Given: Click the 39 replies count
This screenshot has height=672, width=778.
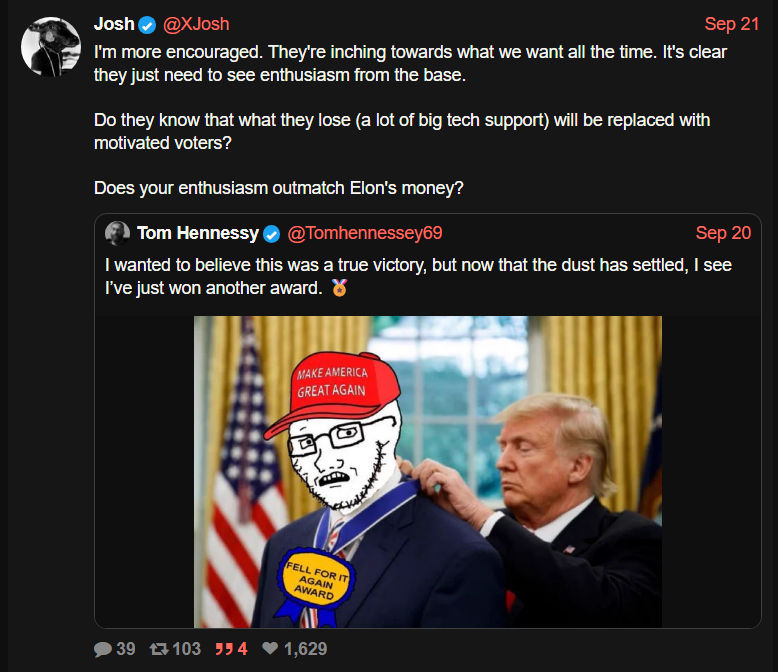Looking at the screenshot, I should coord(126,649).
